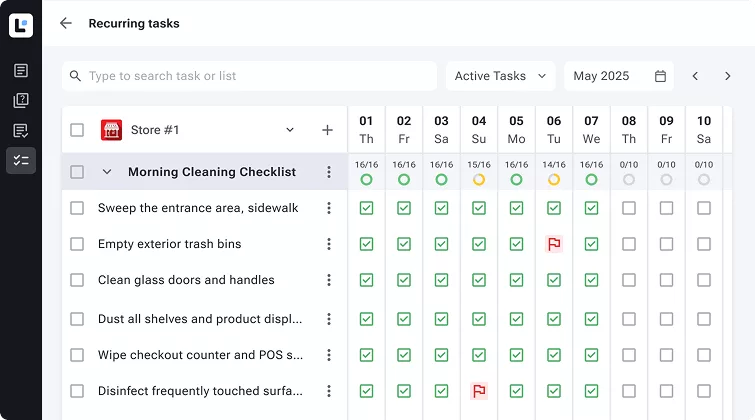Screen dimensions: 755x420
Task: Add a task with the plus icon
Action: click(x=327, y=130)
